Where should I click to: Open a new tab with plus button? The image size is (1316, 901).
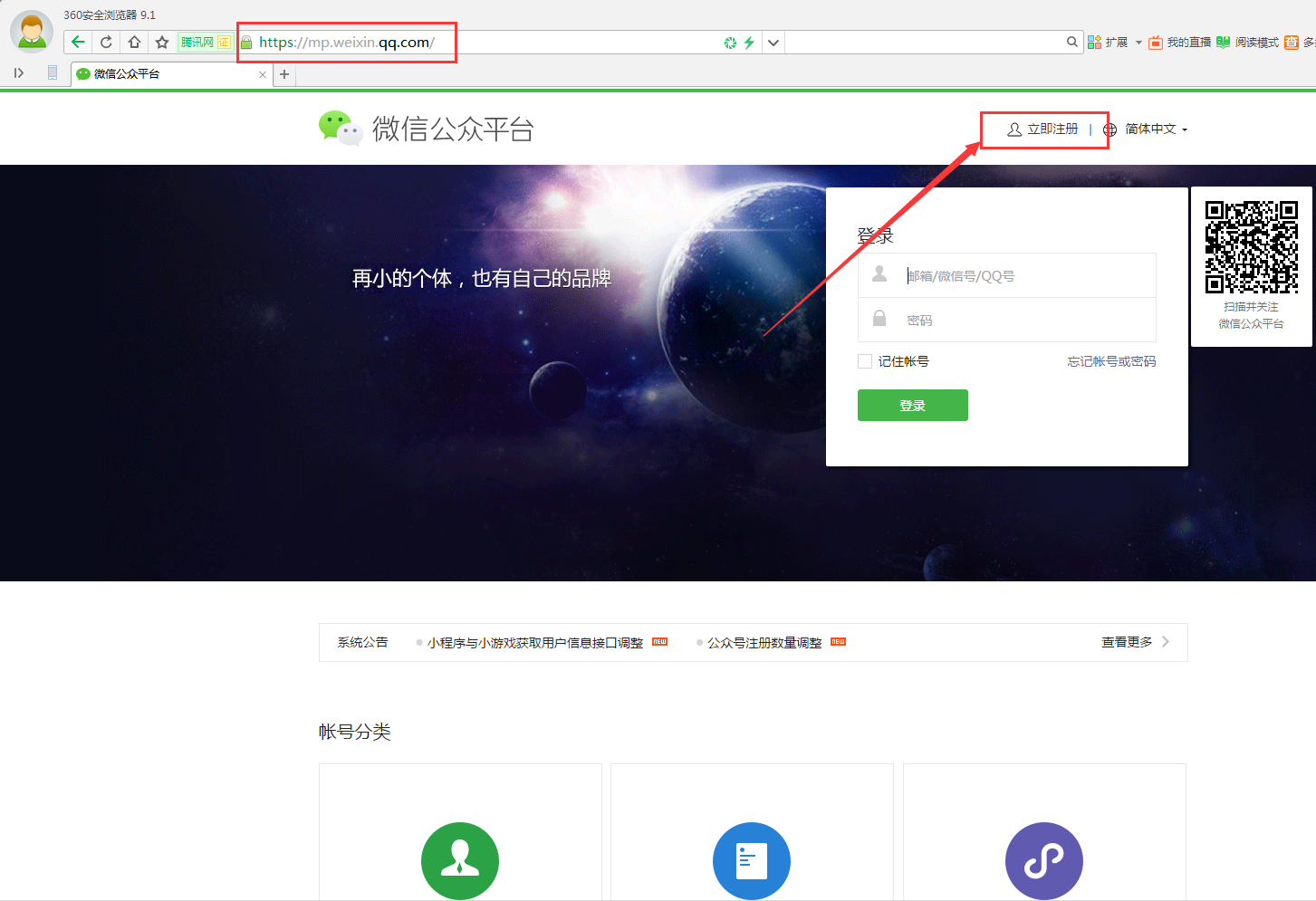[284, 74]
